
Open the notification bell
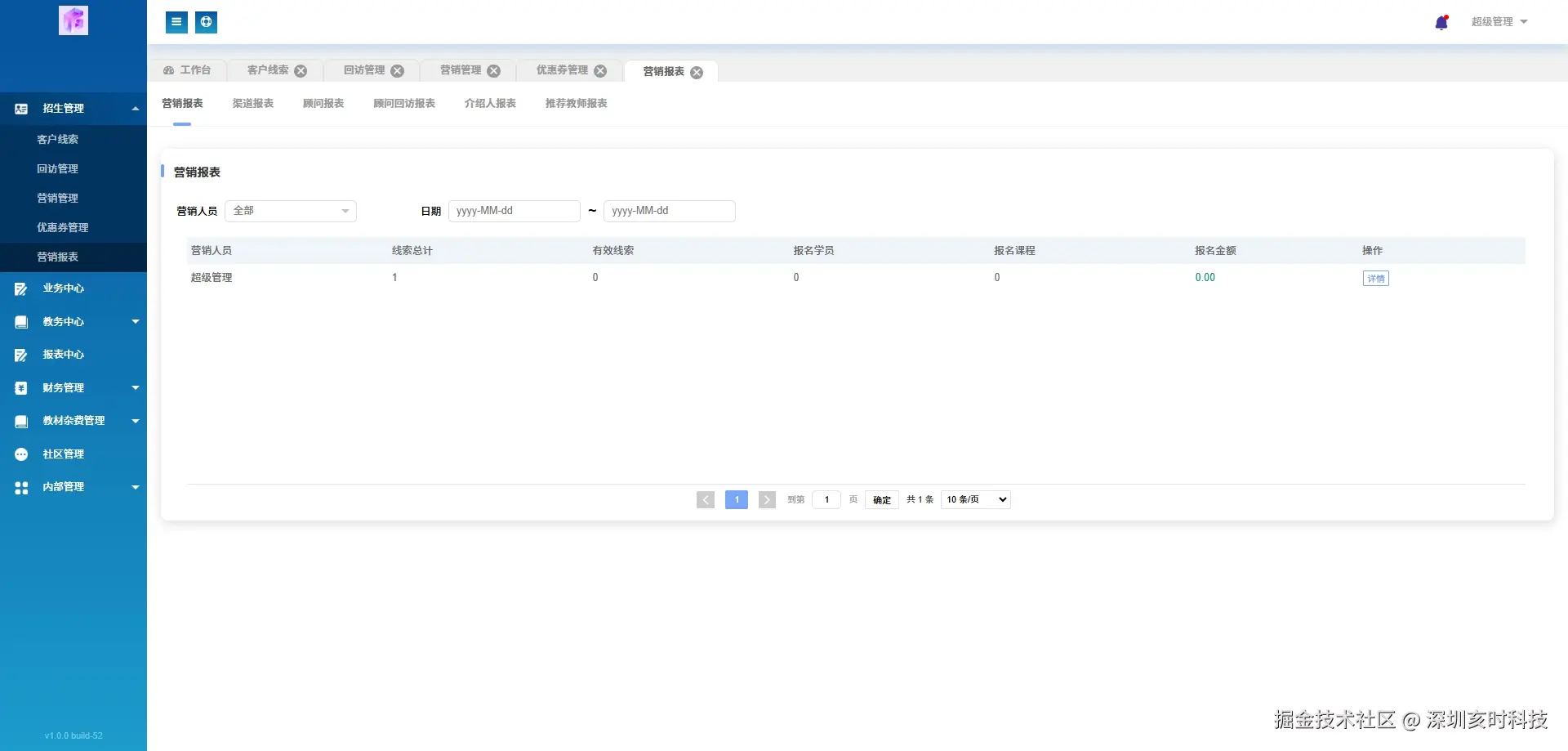click(1441, 22)
